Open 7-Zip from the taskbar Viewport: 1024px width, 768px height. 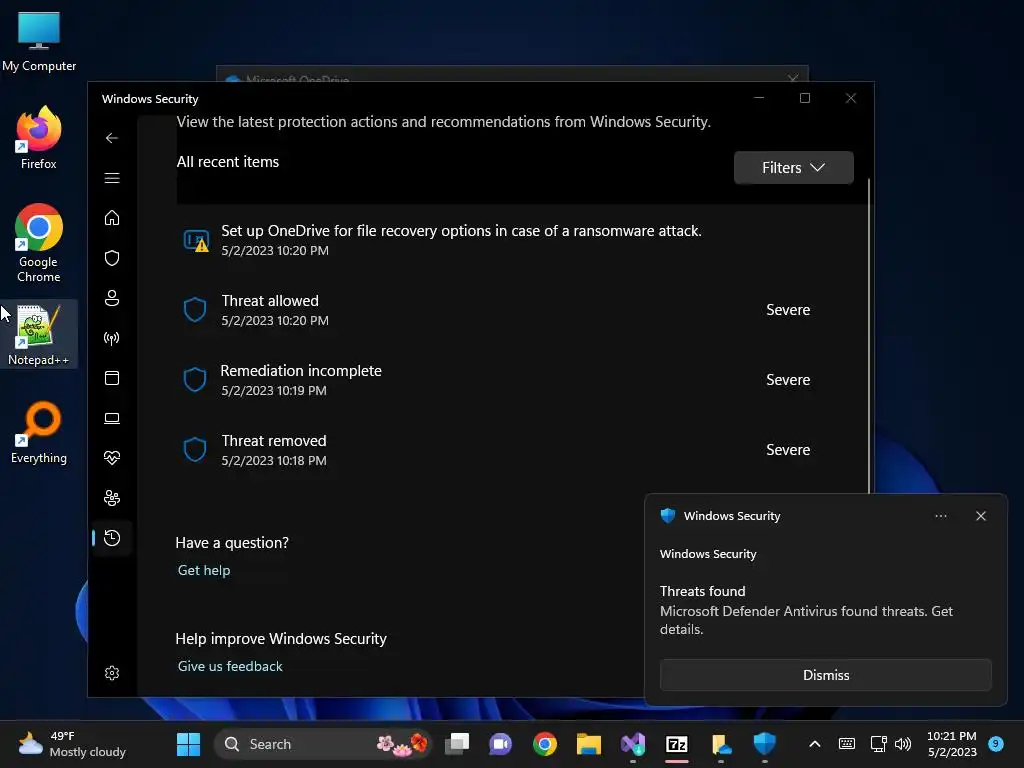pyautogui.click(x=677, y=744)
